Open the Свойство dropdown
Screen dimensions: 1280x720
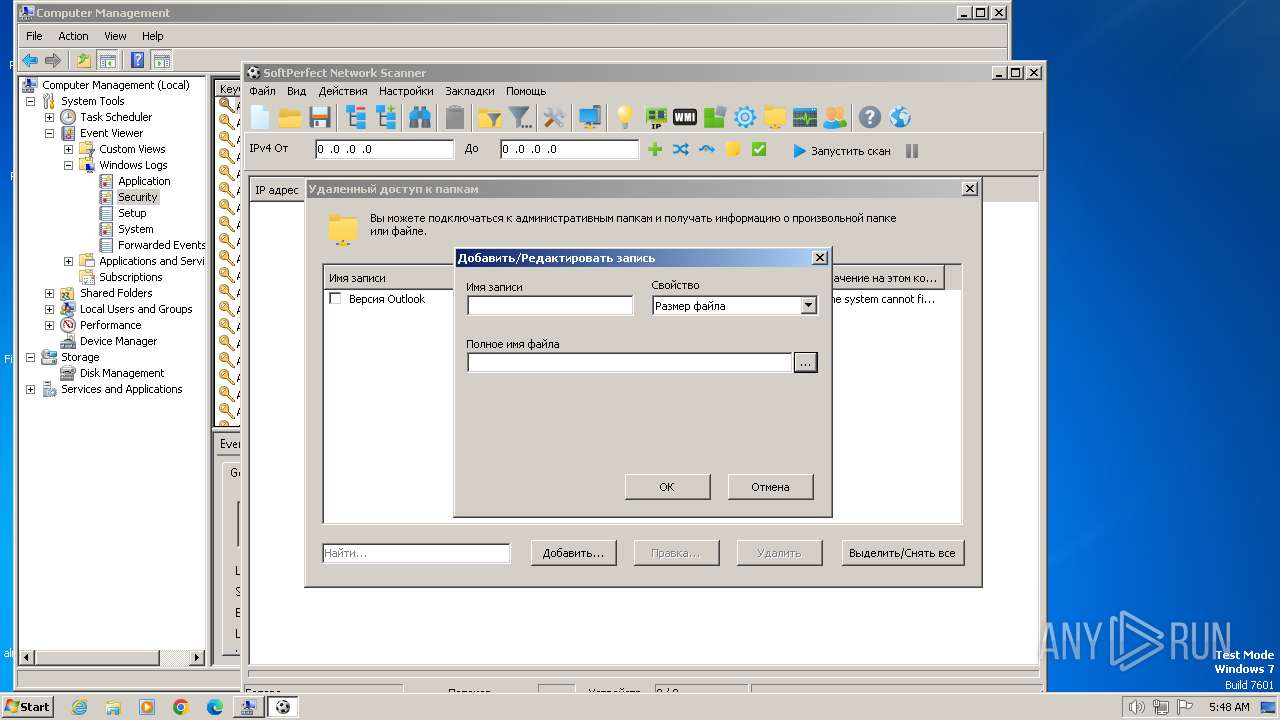(x=809, y=306)
